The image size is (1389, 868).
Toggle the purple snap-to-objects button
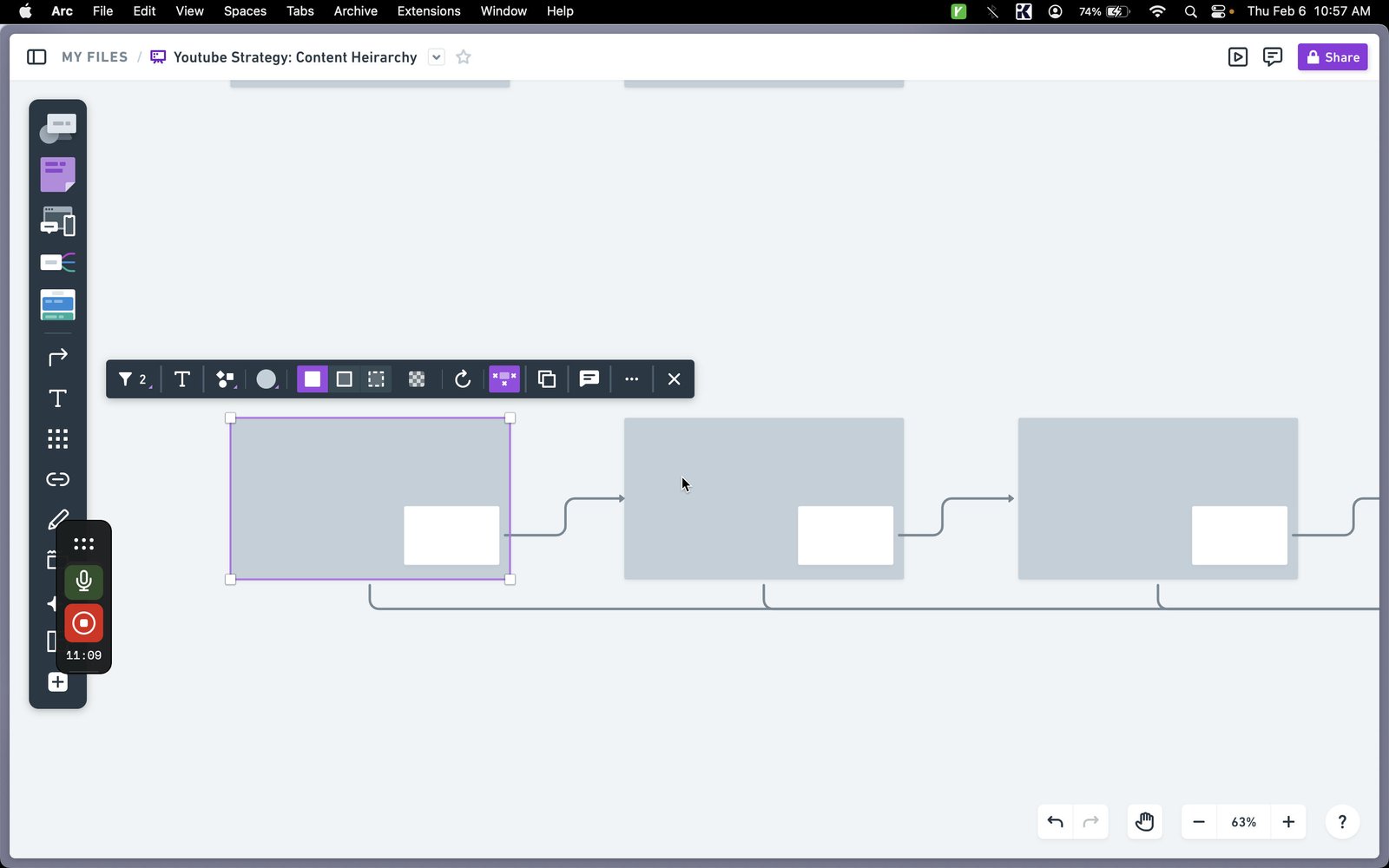(504, 379)
